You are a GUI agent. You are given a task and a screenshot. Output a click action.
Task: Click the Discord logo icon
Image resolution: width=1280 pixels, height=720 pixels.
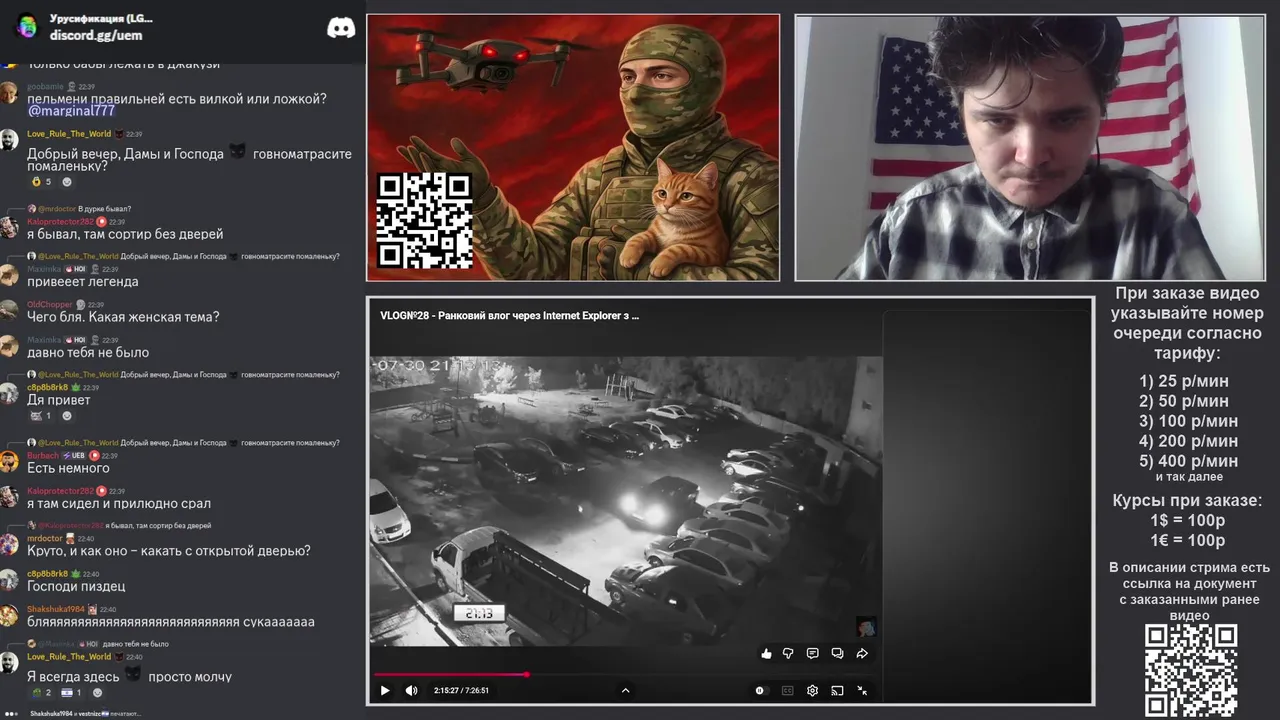[341, 28]
